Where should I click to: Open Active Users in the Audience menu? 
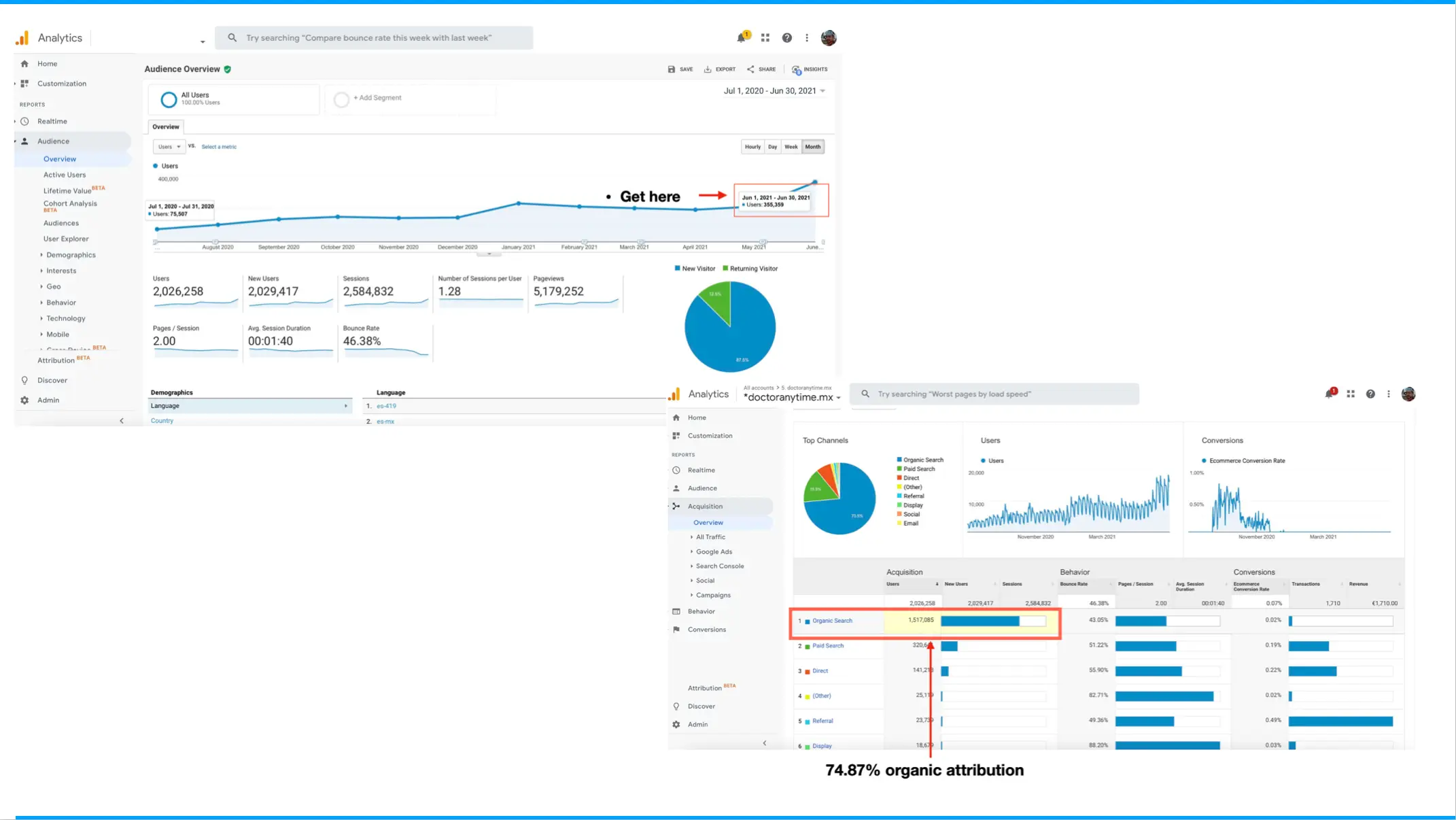click(x=65, y=175)
